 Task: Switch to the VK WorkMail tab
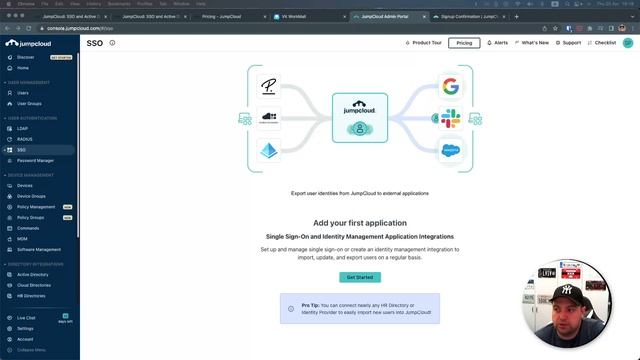pyautogui.click(x=310, y=17)
